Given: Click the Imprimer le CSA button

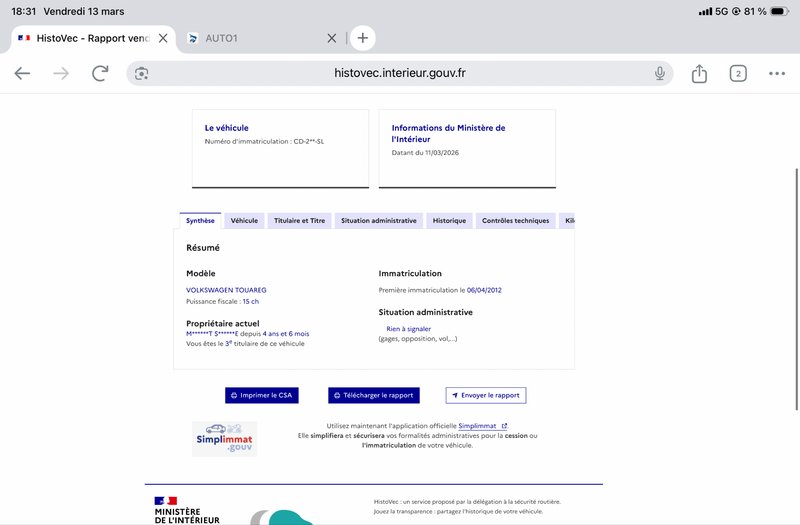Looking at the screenshot, I should tap(262, 395).
